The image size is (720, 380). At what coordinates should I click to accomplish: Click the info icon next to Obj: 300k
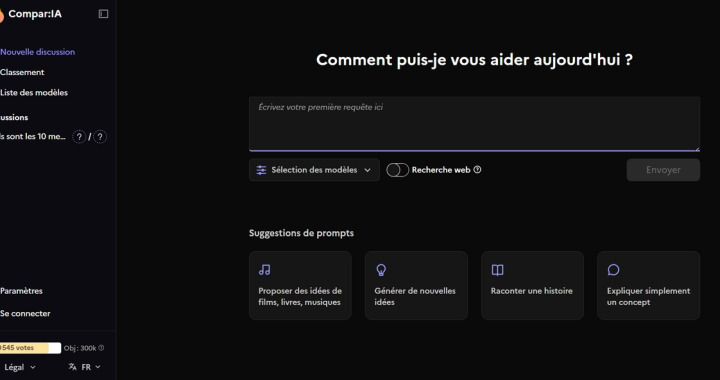point(101,348)
